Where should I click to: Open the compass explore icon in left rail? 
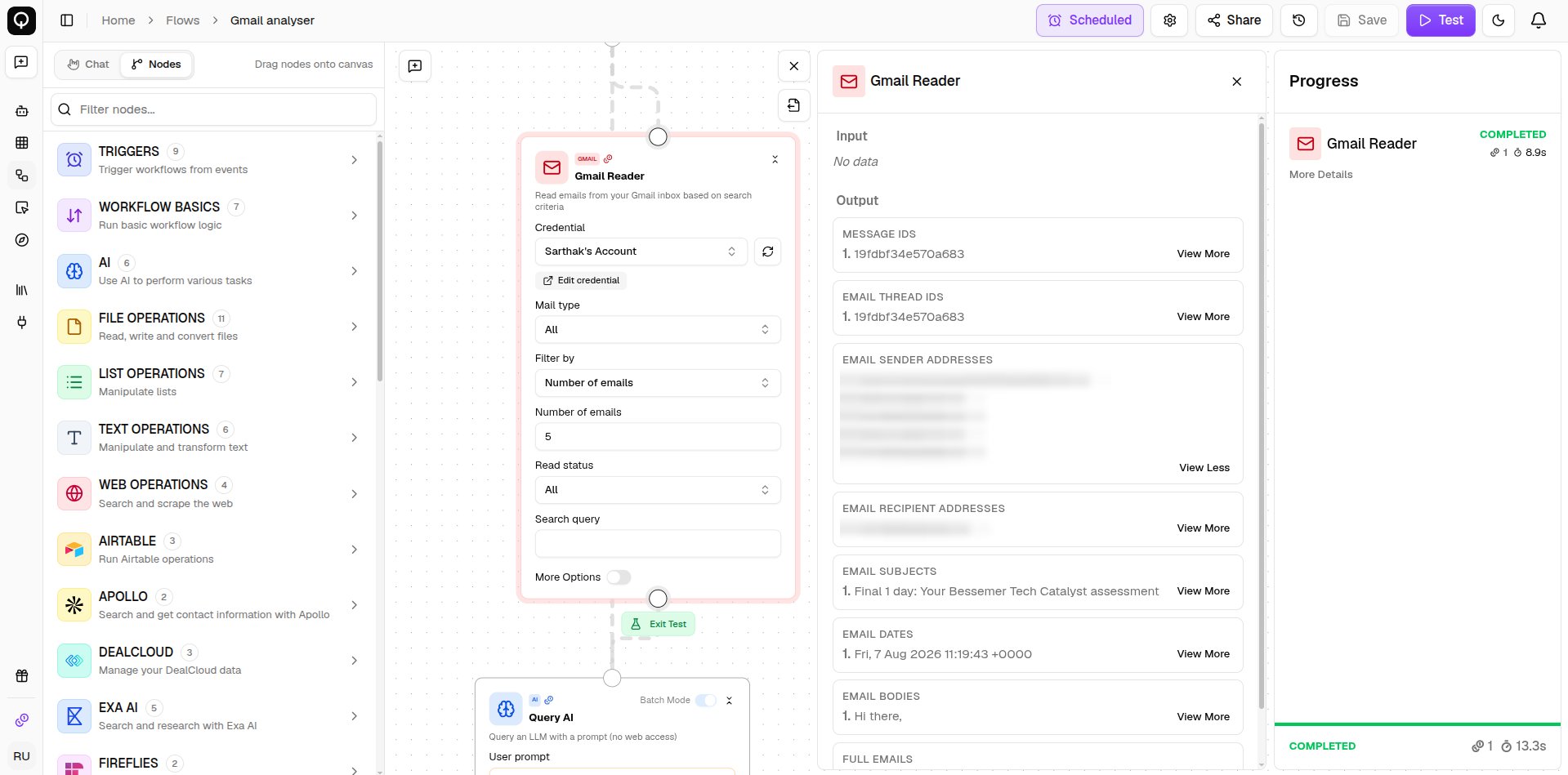point(22,240)
